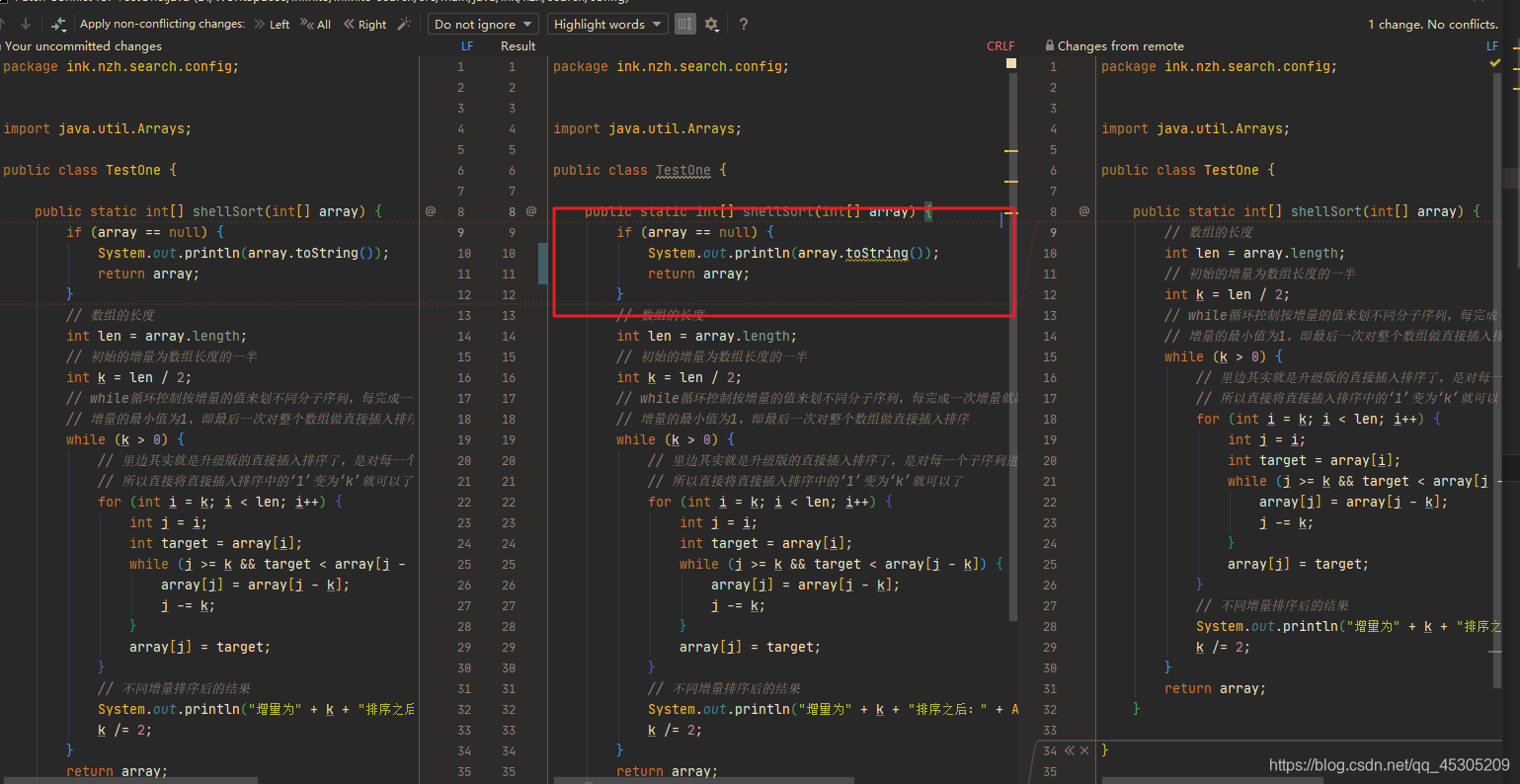Click 'while (k > 0) {' in Result pane
The height and width of the screenshot is (784, 1520).
(x=675, y=439)
